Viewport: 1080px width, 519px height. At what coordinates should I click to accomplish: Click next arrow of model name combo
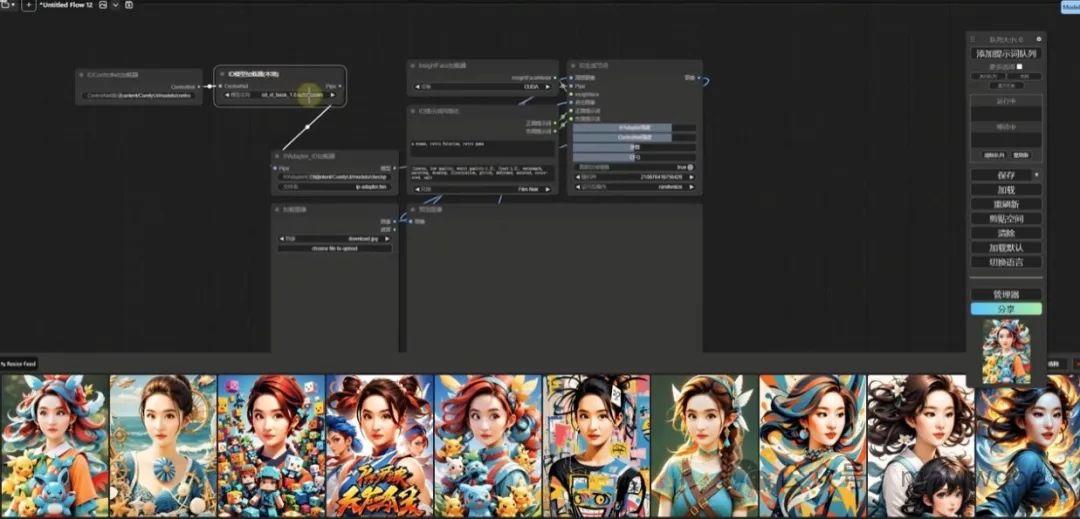333,95
